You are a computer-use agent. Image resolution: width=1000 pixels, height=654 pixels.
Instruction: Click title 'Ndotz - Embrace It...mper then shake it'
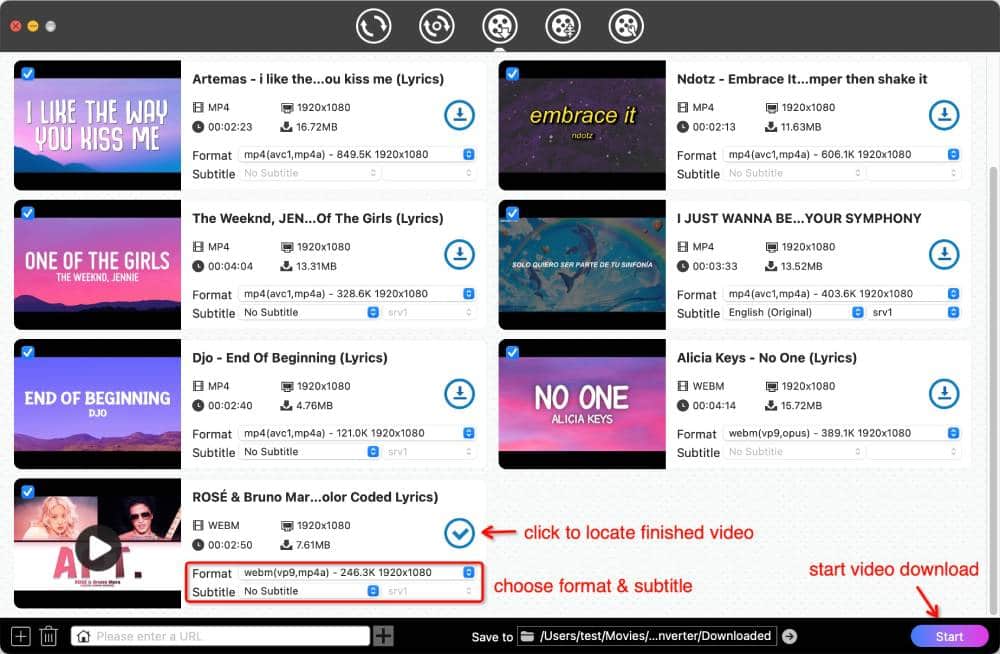802,79
